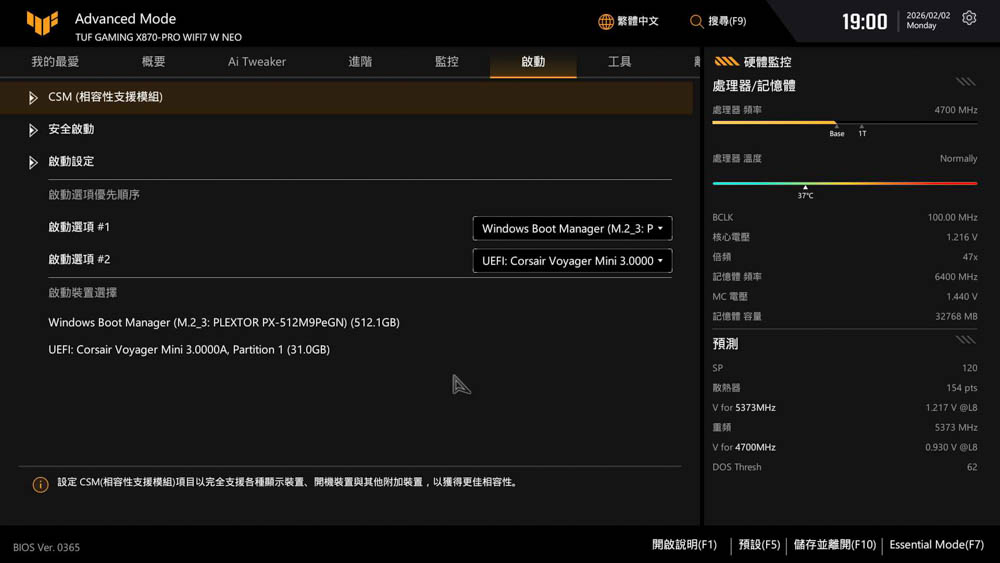The height and width of the screenshot is (563, 1000).
Task: Click the info icon beside CSM description
Action: 40,485
